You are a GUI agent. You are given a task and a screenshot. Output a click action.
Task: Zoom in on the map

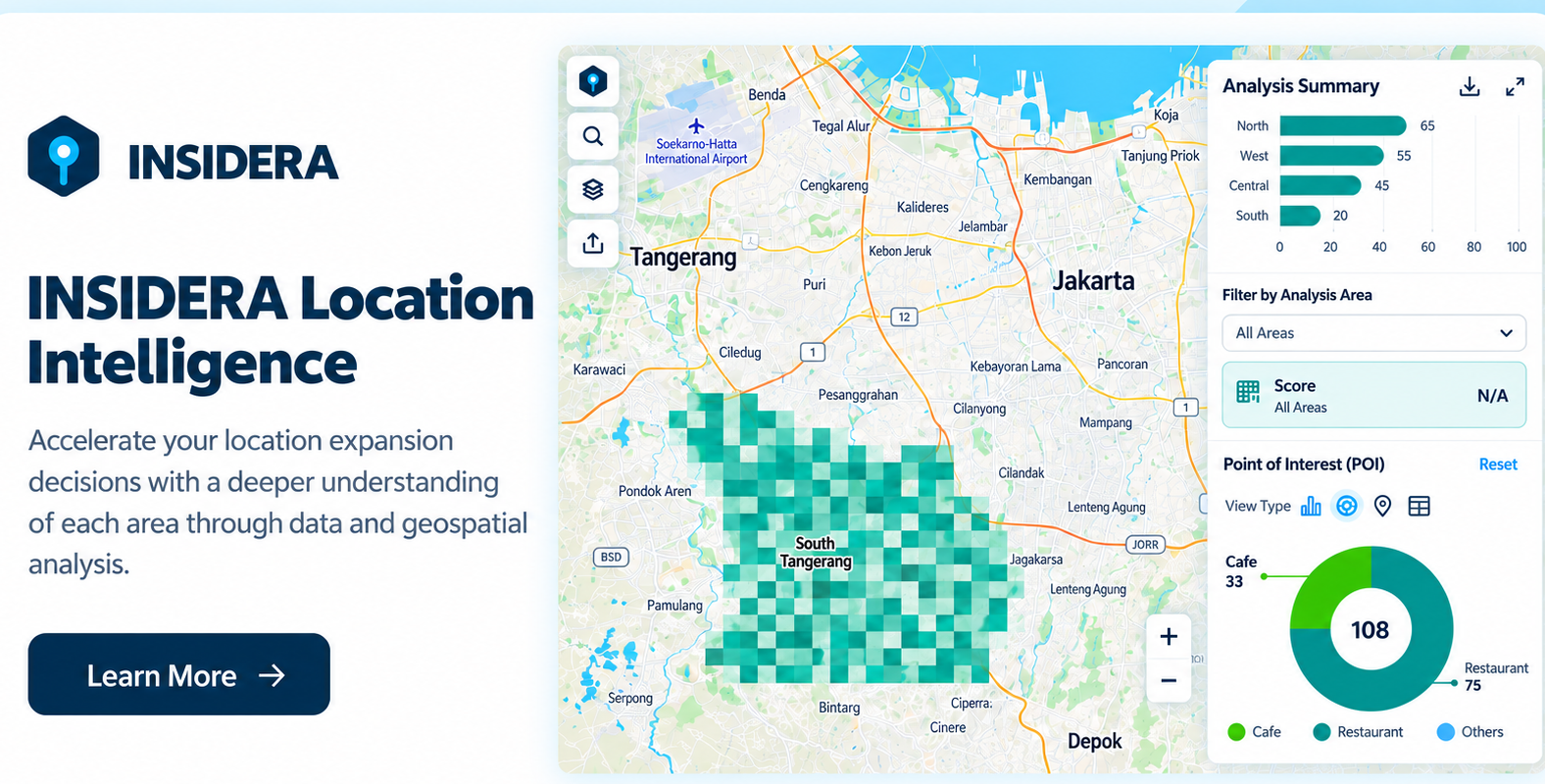pos(1169,637)
